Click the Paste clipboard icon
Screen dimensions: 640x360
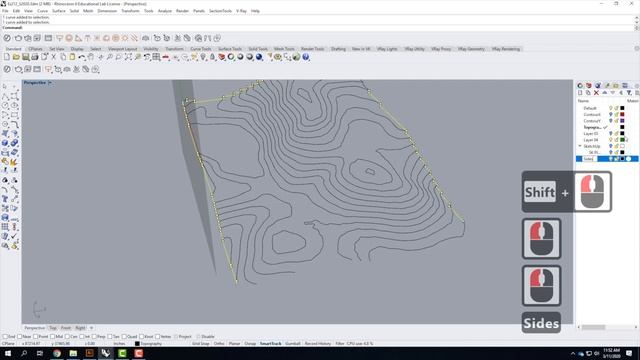(72, 57)
